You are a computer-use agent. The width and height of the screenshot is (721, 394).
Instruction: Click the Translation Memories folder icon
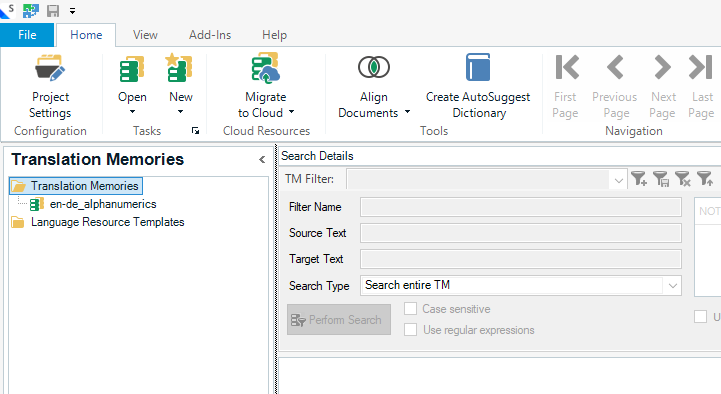tap(19, 186)
